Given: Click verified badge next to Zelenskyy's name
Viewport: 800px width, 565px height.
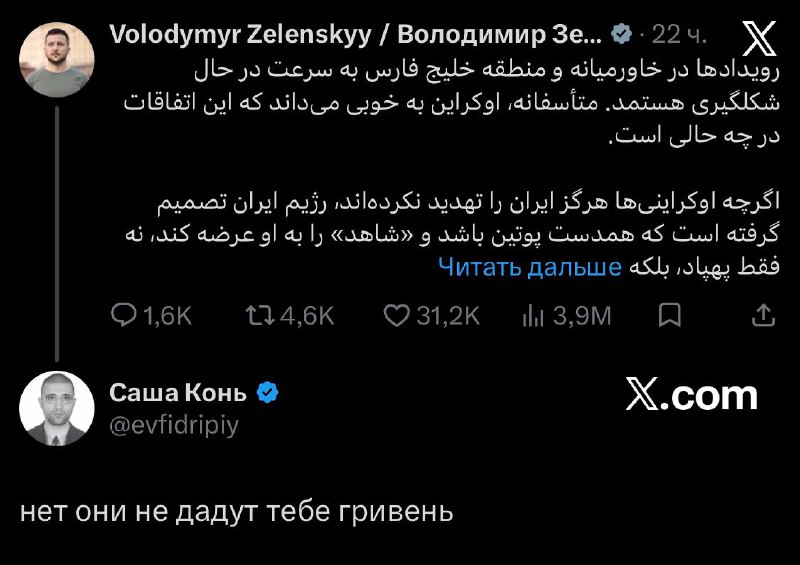Looking at the screenshot, I should [621, 35].
